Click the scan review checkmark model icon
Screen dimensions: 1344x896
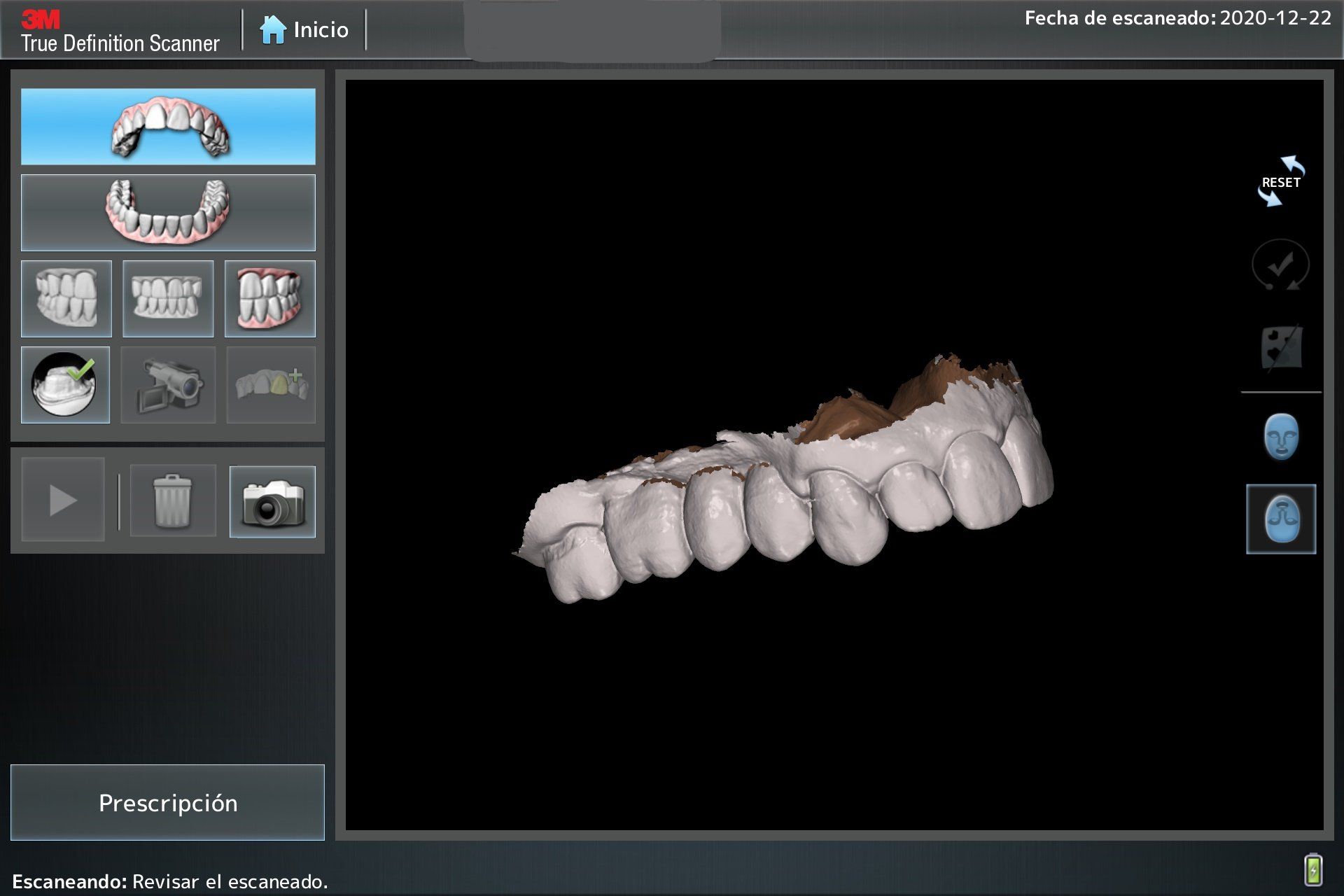click(65, 385)
